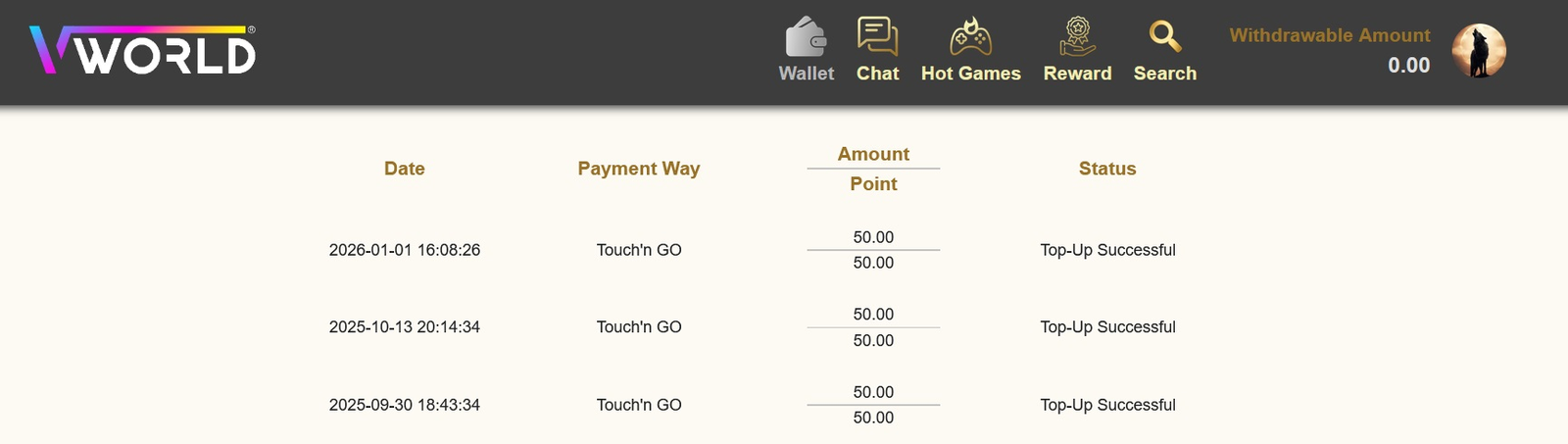Click the 0.00 withdrawable balance
The image size is (1568, 444).
pos(1408,66)
